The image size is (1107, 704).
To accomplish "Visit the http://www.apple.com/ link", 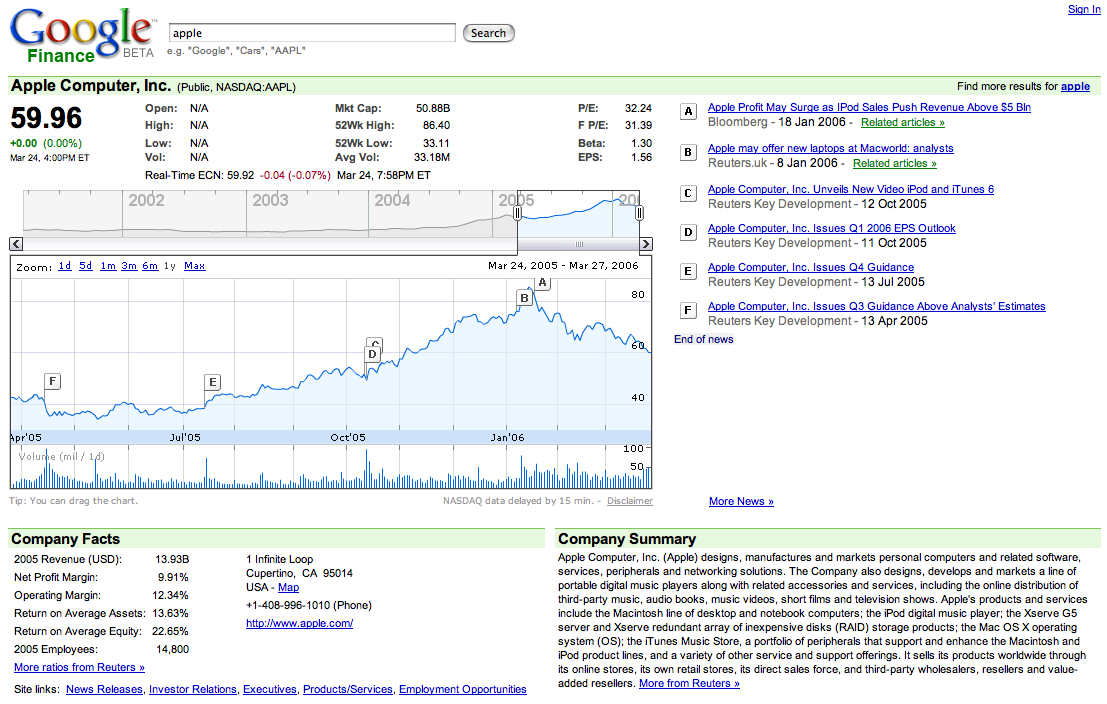I will coord(299,624).
